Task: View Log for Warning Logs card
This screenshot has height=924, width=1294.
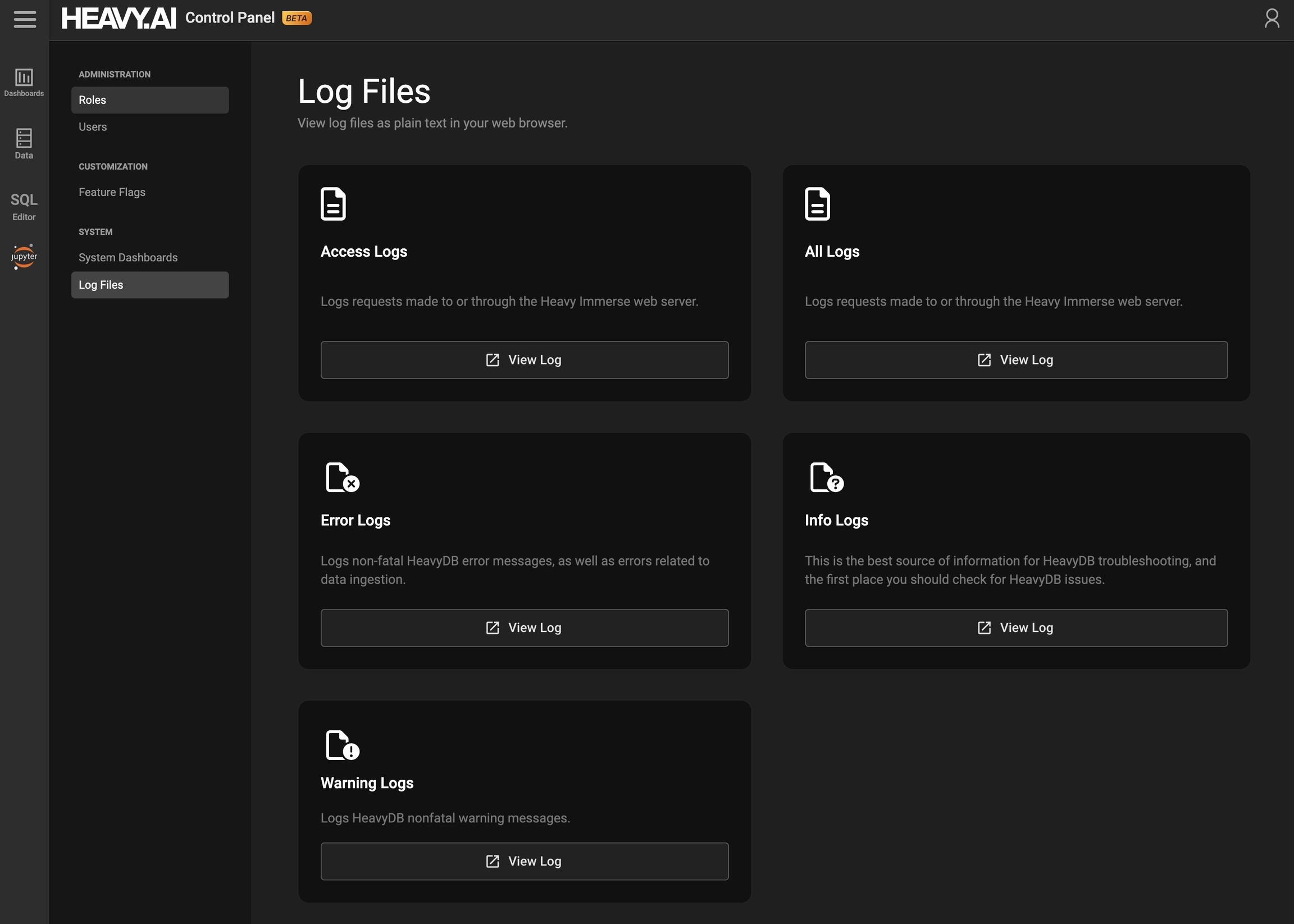Action: pyautogui.click(x=524, y=862)
